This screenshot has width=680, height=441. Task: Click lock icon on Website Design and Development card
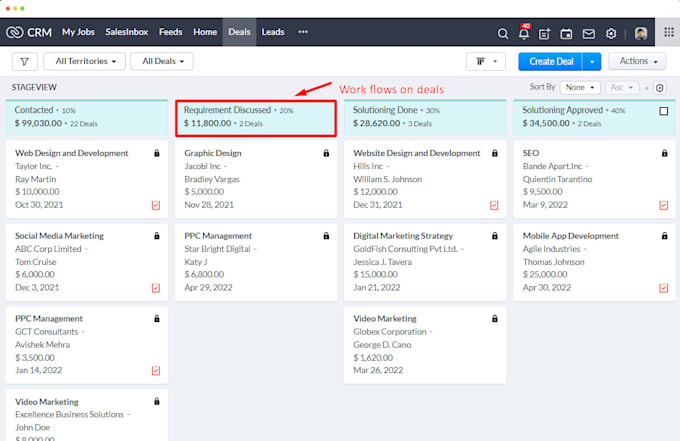pyautogui.click(x=495, y=153)
